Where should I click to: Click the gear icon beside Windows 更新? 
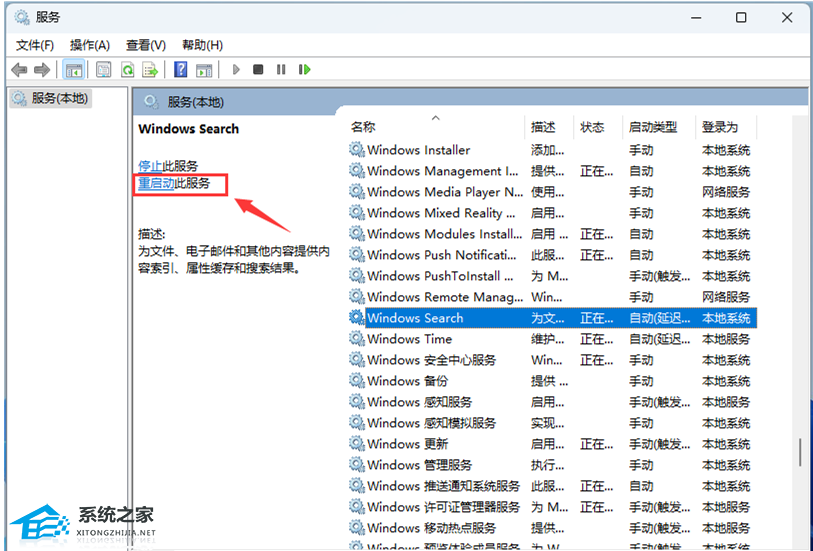[357, 444]
